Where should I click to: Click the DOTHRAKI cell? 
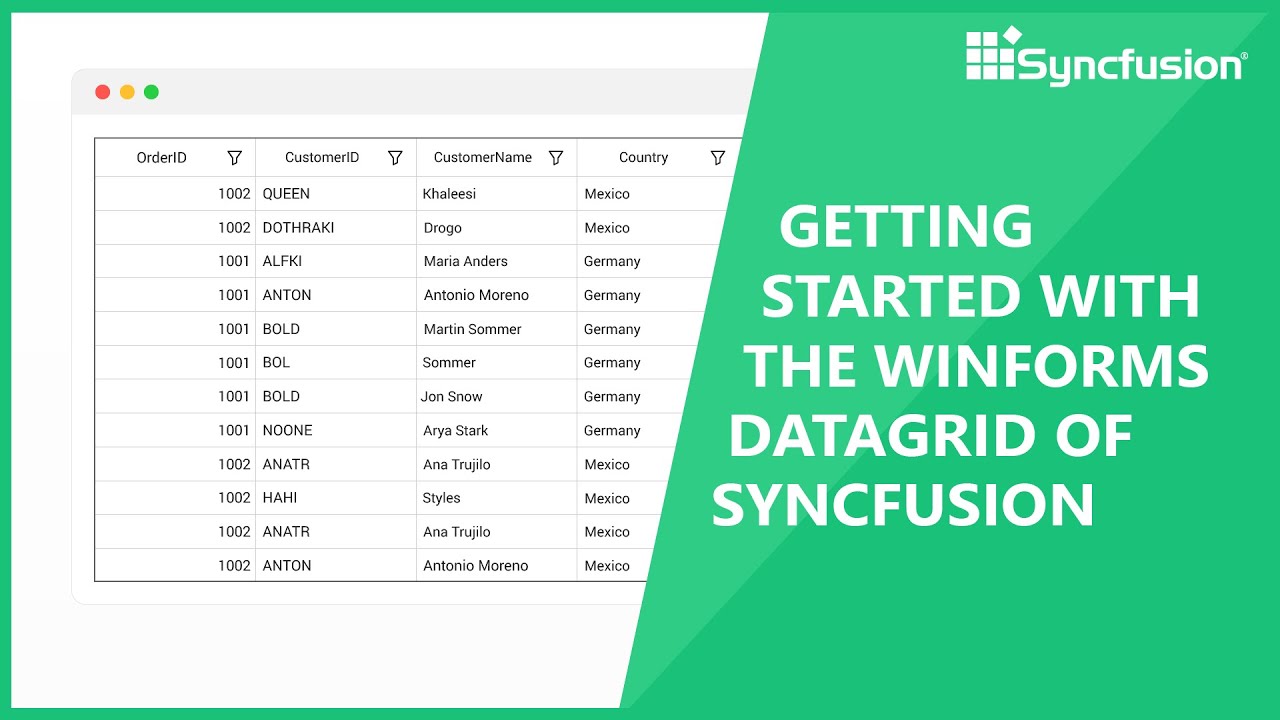point(336,228)
